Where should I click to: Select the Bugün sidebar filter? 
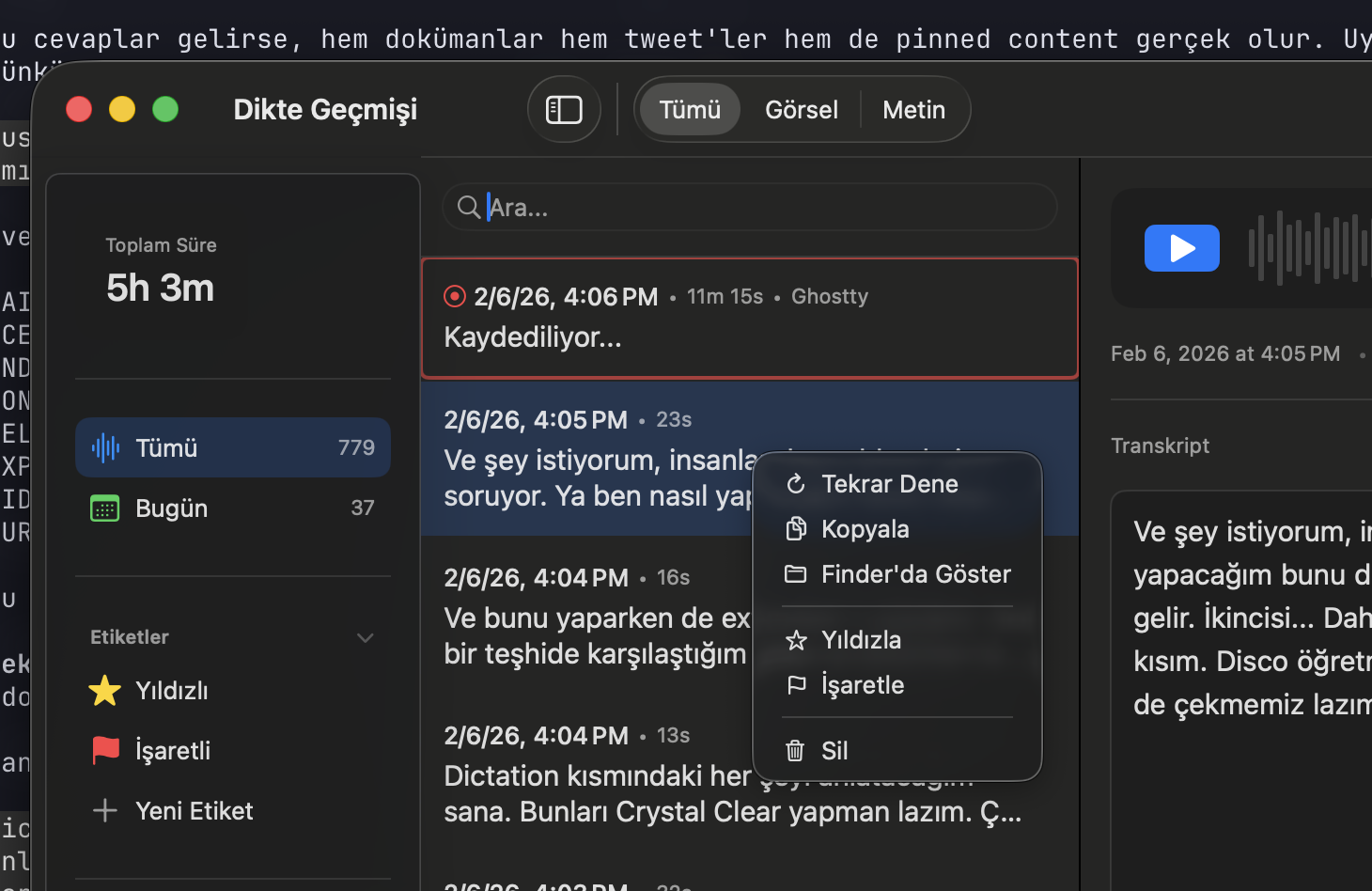[171, 508]
